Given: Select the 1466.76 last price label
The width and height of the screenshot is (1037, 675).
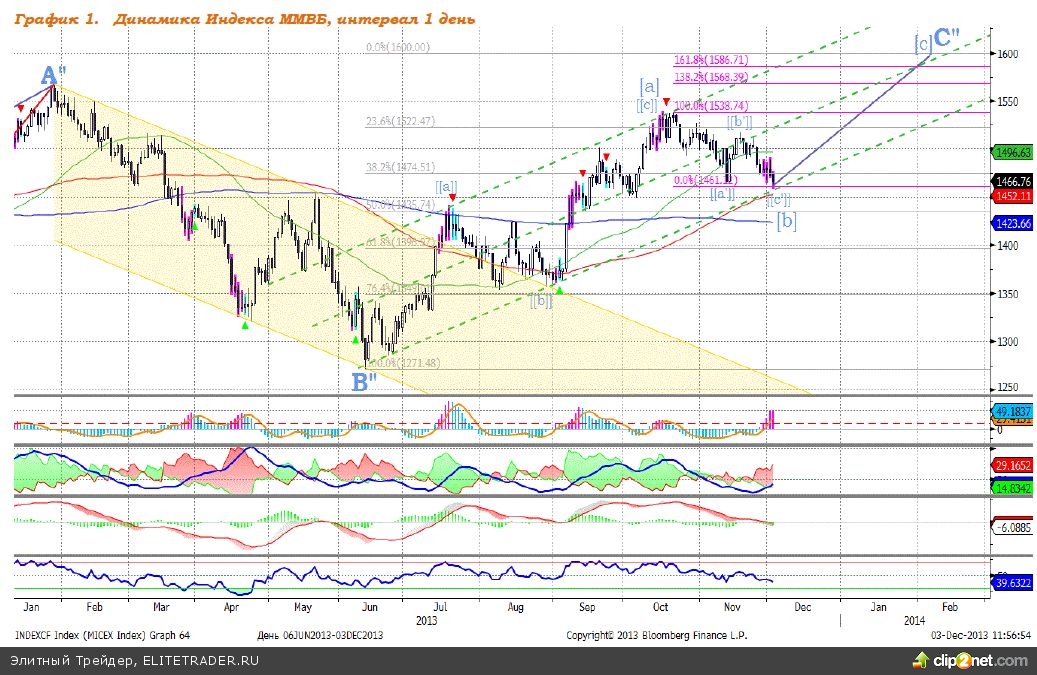Looking at the screenshot, I should point(1011,182).
